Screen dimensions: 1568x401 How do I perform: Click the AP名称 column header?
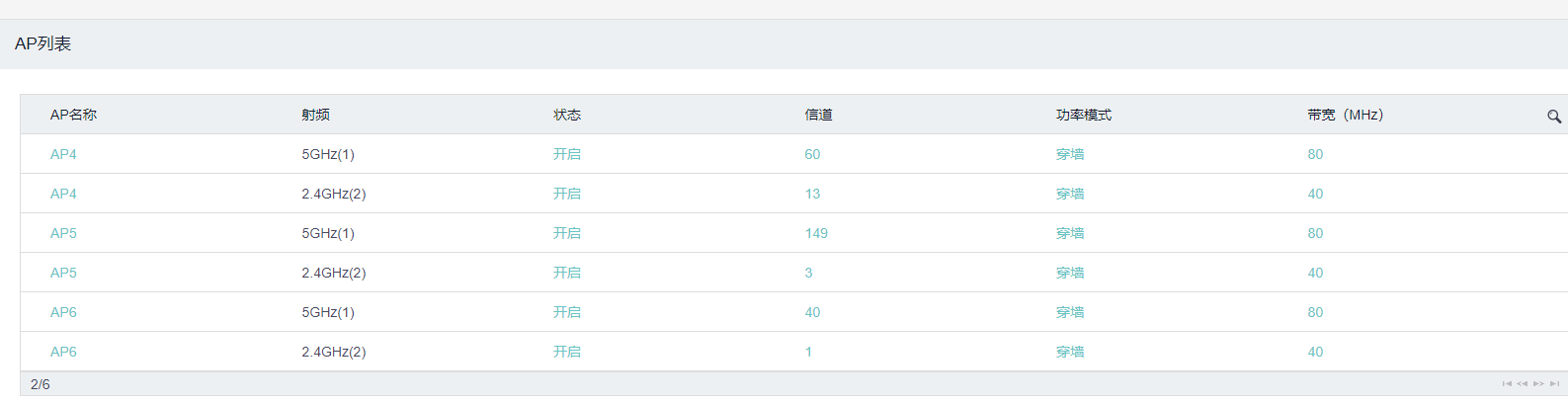(x=74, y=115)
